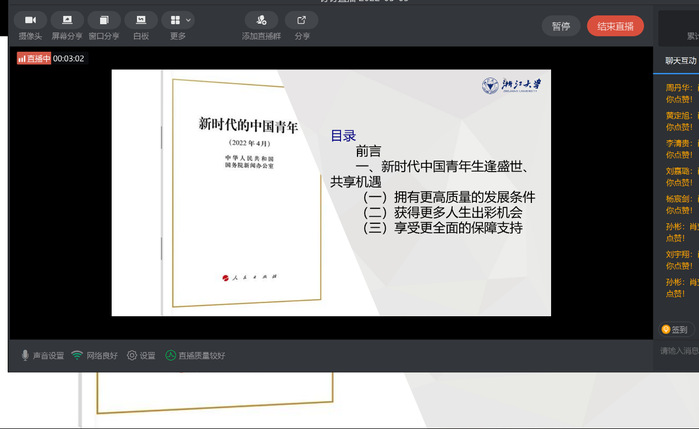The width and height of the screenshot is (699, 429).
Task: Click the red 结束直播 button
Action: coord(615,26)
